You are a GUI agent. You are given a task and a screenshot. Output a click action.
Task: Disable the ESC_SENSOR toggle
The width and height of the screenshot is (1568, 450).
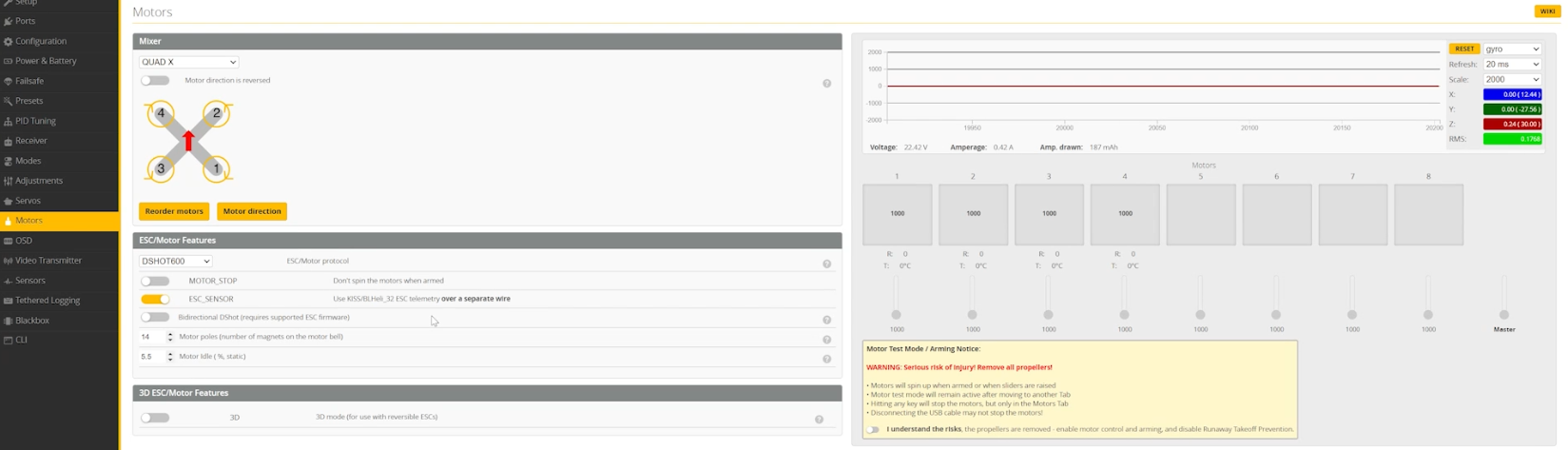tap(155, 299)
